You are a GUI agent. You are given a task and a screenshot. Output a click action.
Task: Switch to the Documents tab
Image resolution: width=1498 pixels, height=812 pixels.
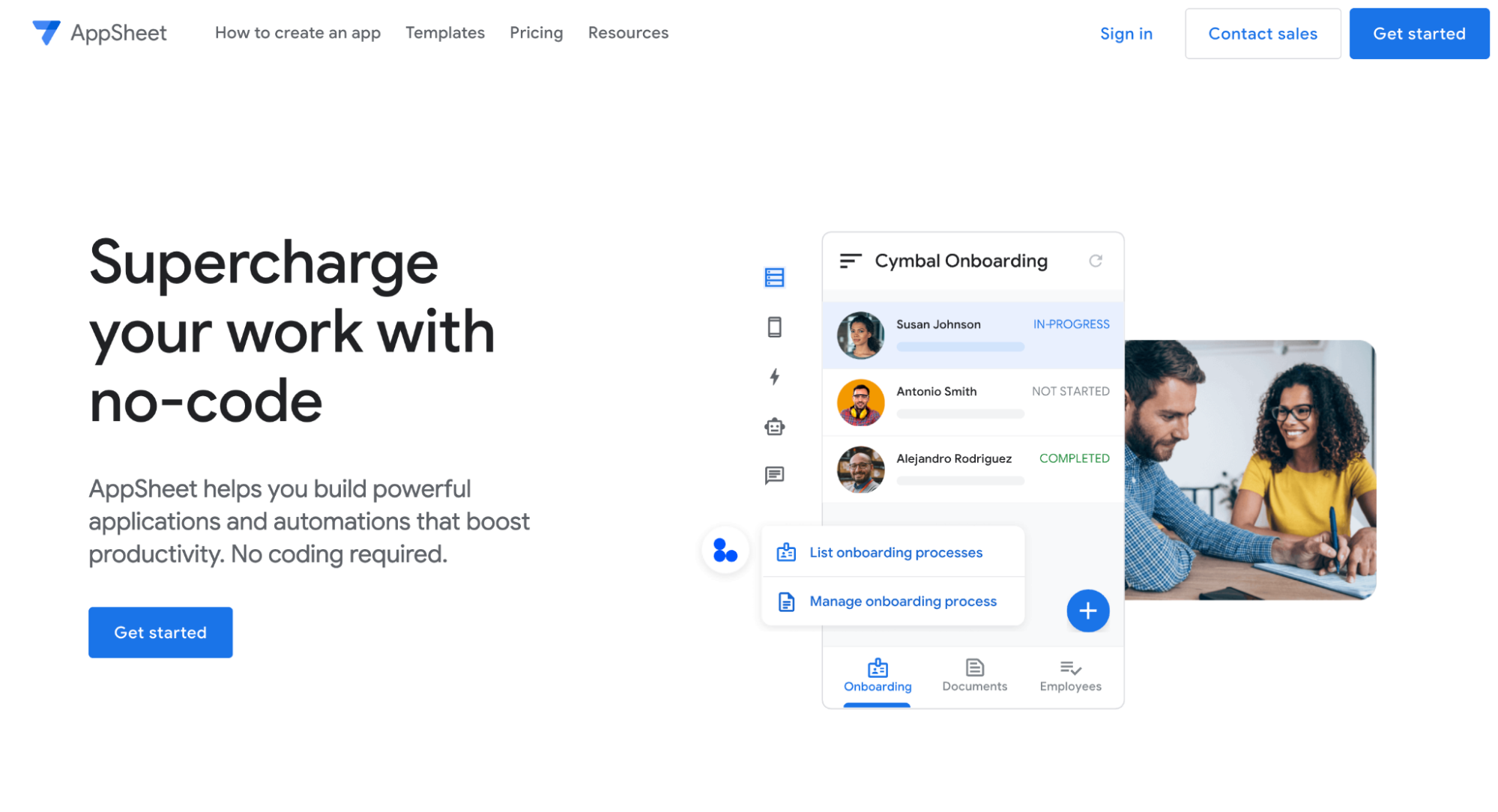974,675
